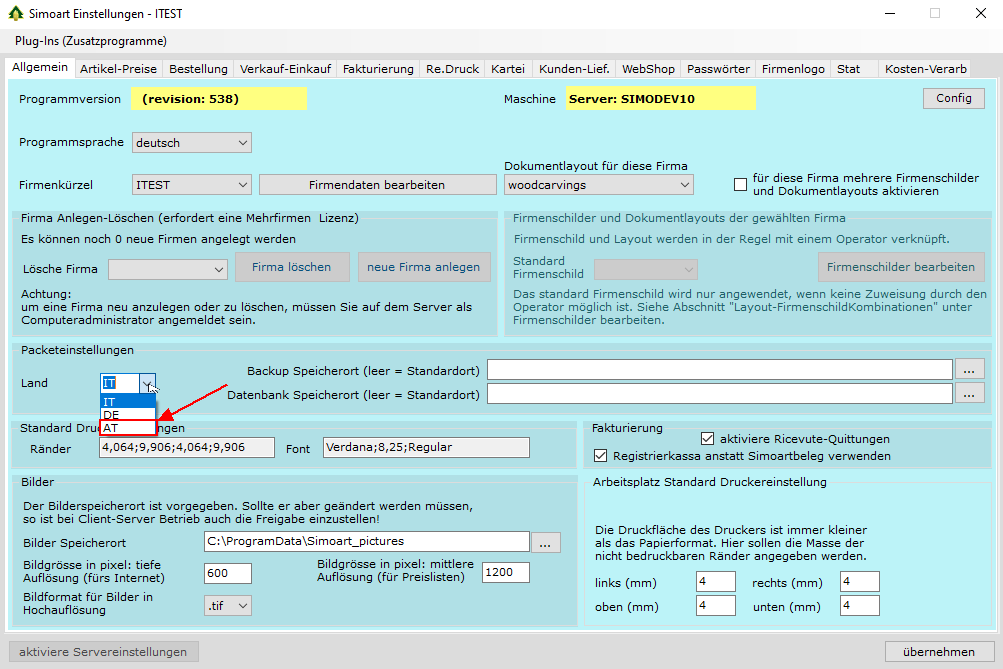Open the Fakturierung tab
This screenshot has width=1003, height=669.
tap(378, 69)
